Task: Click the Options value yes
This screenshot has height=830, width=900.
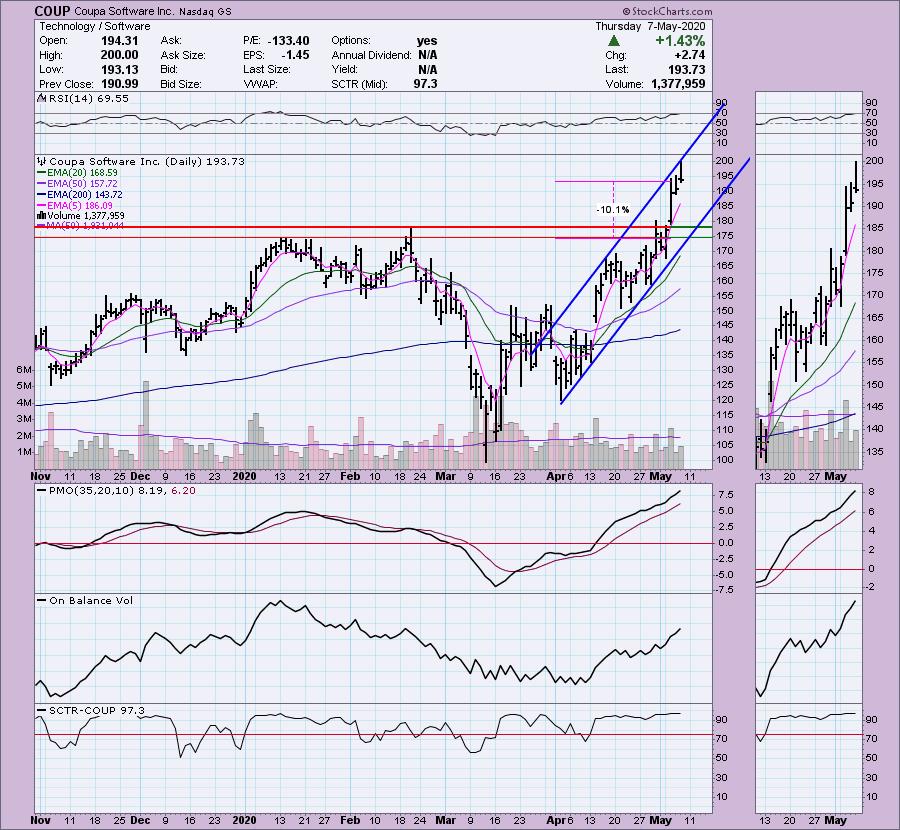Action: point(426,41)
